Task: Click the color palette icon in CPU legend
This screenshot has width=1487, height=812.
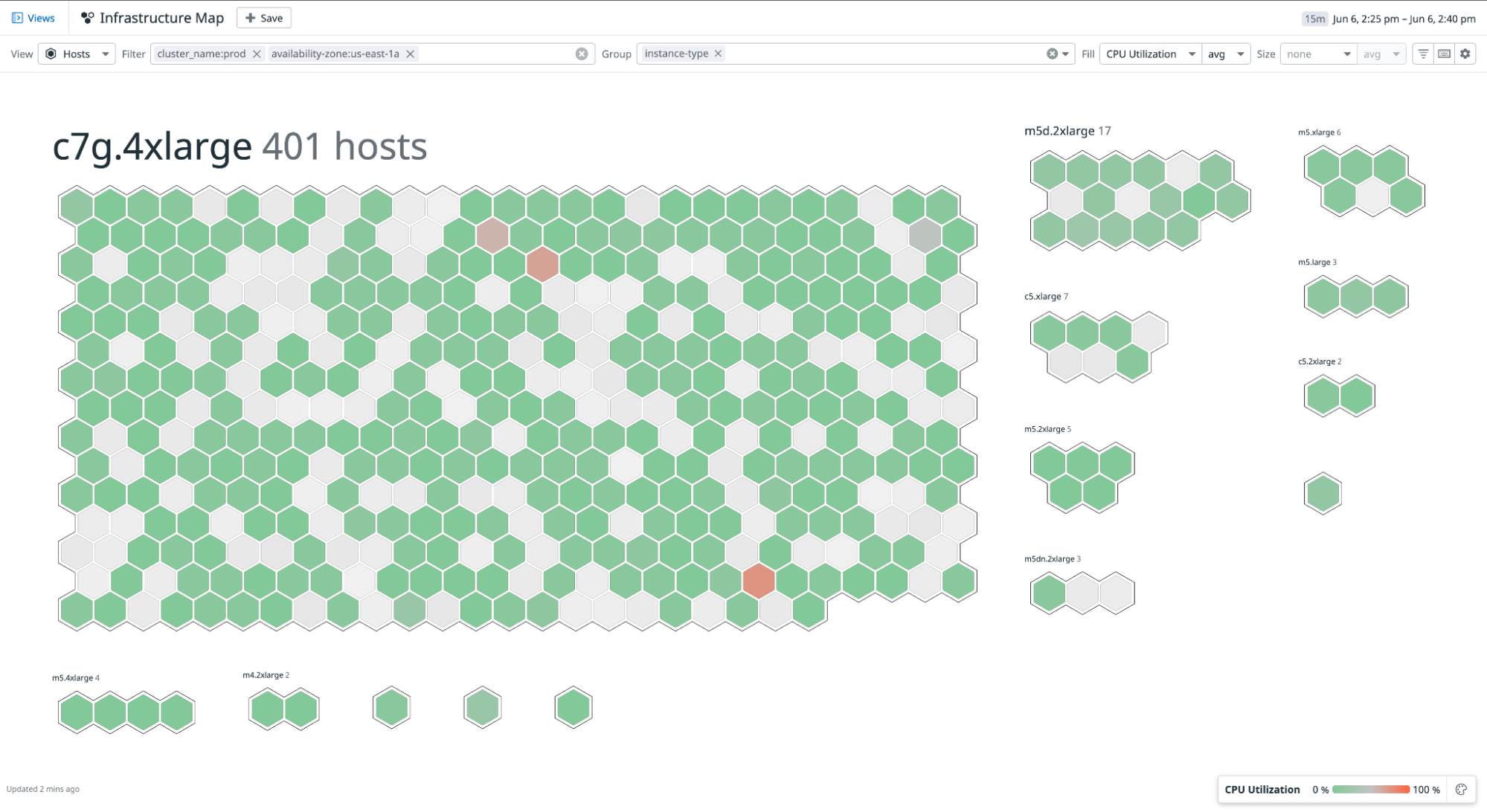Action: (1464, 789)
